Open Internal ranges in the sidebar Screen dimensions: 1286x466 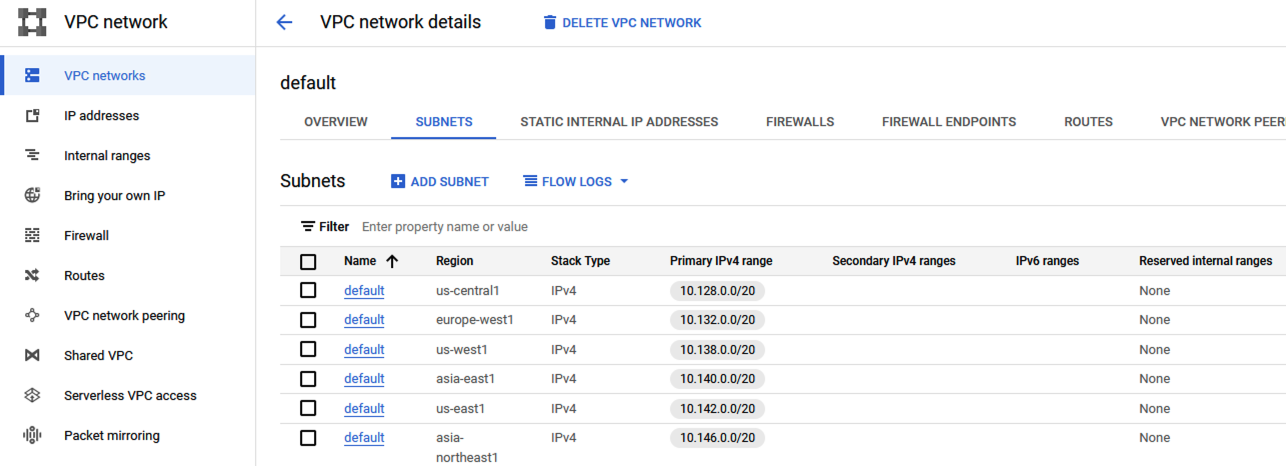[107, 156]
